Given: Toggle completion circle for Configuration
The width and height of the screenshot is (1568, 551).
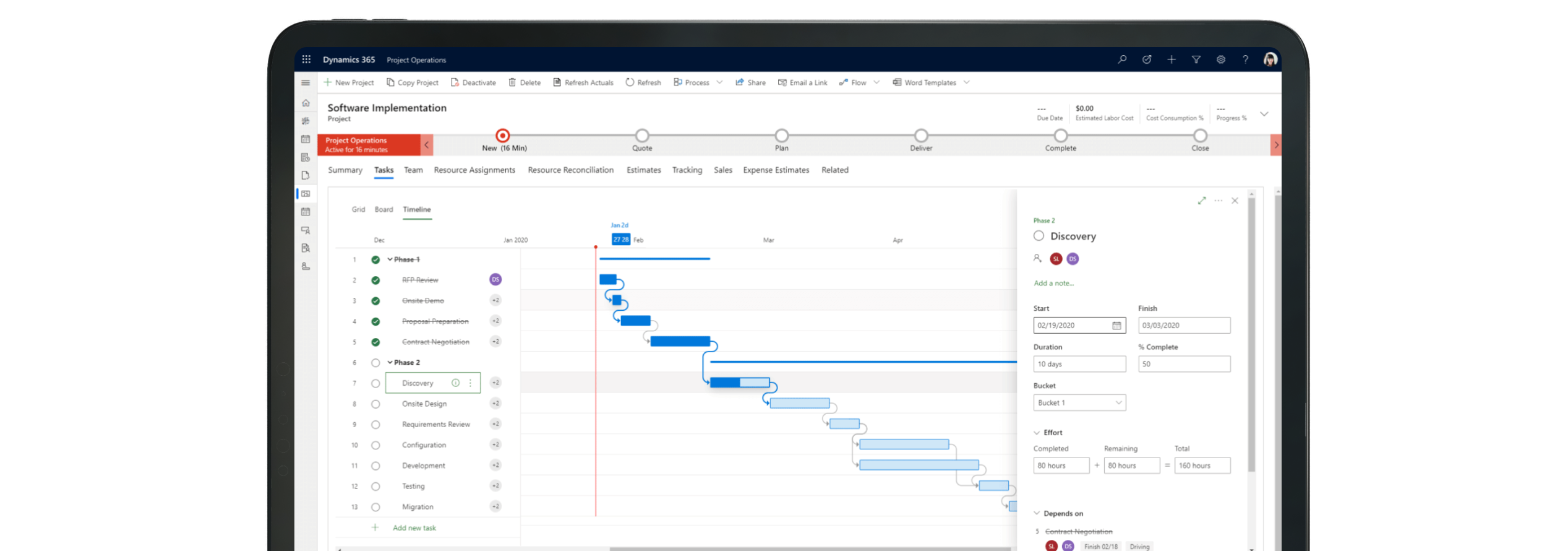Looking at the screenshot, I should click(375, 445).
